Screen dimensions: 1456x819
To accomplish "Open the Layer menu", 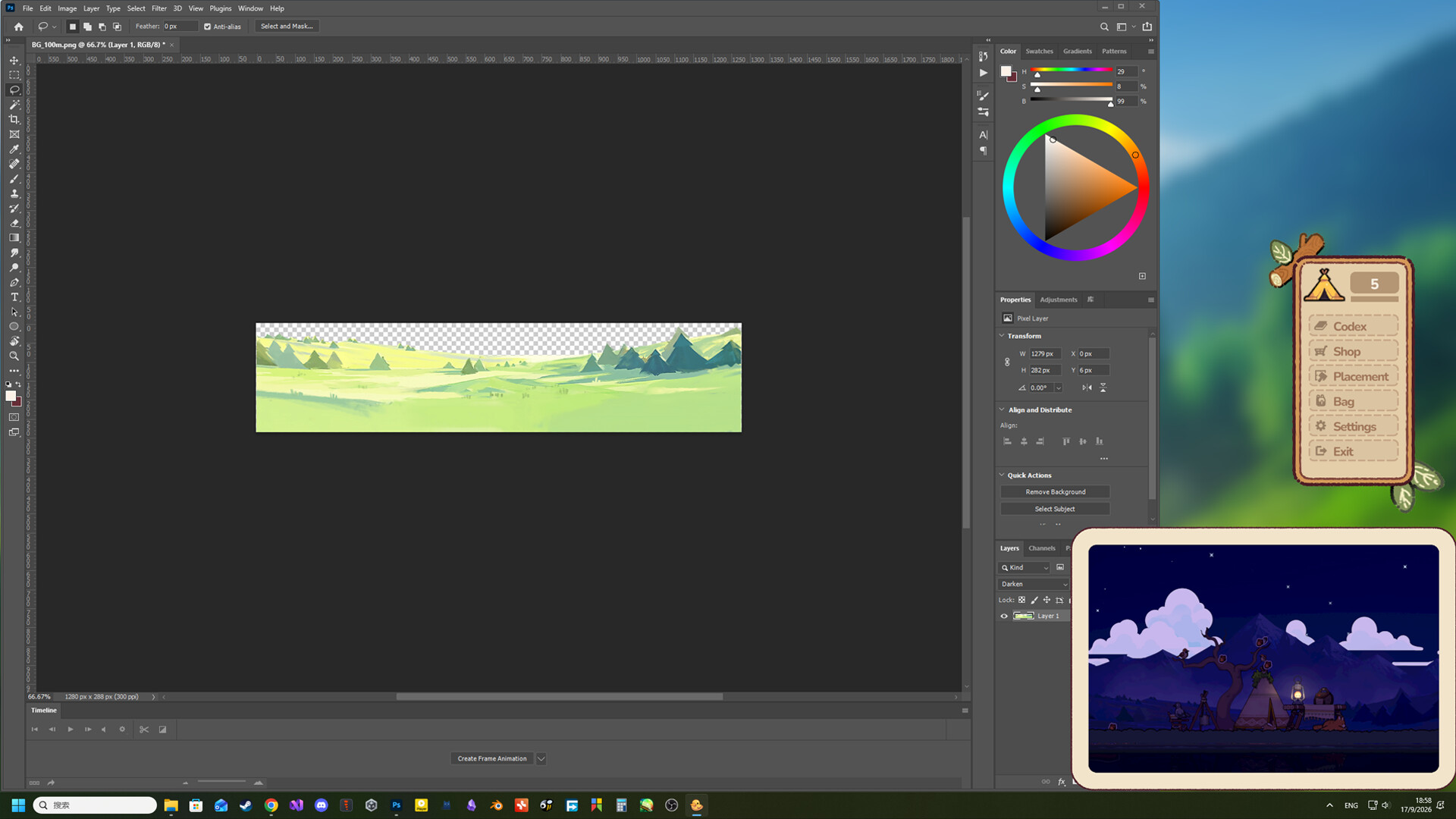I will [92, 8].
